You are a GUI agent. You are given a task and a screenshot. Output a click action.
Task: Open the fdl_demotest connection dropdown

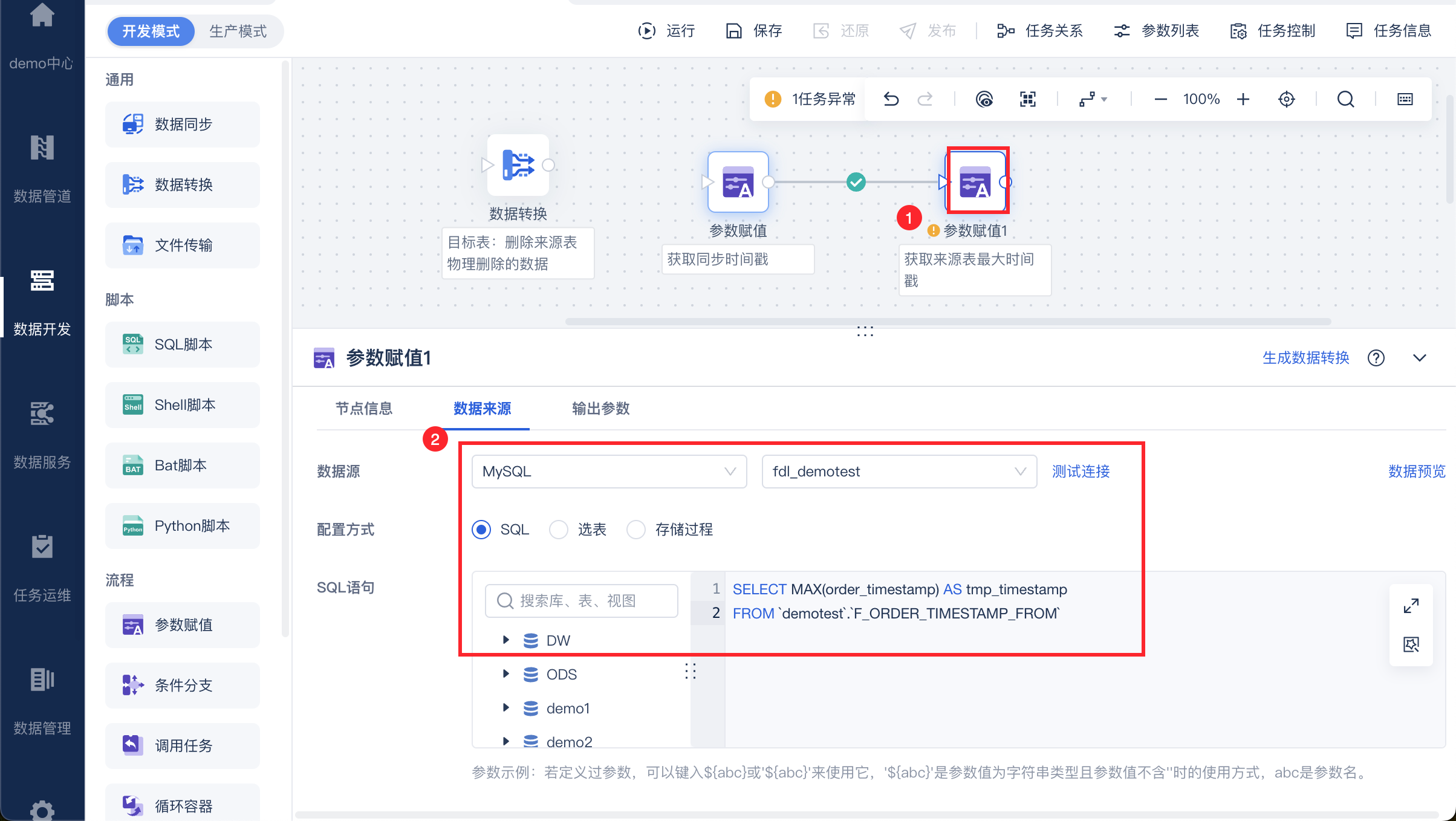tap(899, 472)
